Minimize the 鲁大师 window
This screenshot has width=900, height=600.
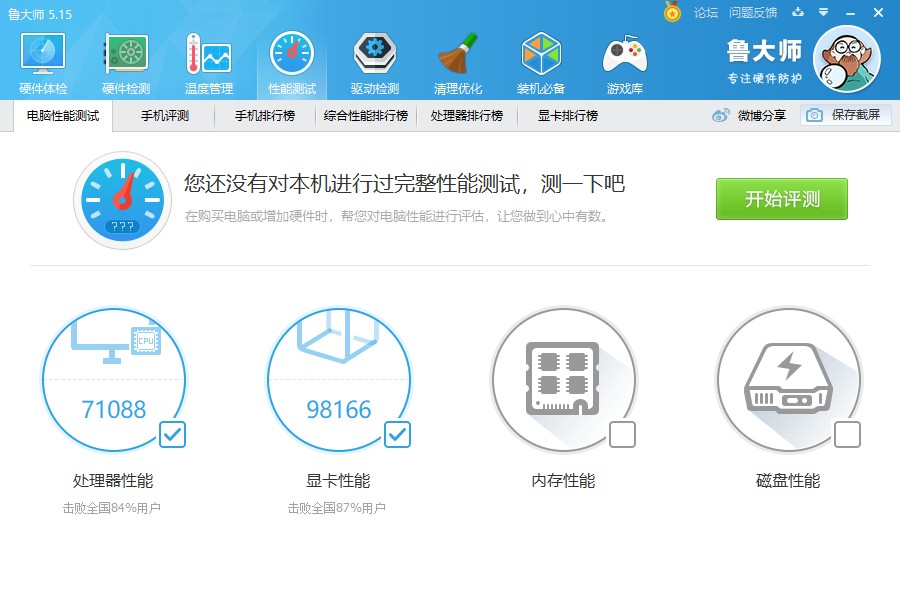851,13
